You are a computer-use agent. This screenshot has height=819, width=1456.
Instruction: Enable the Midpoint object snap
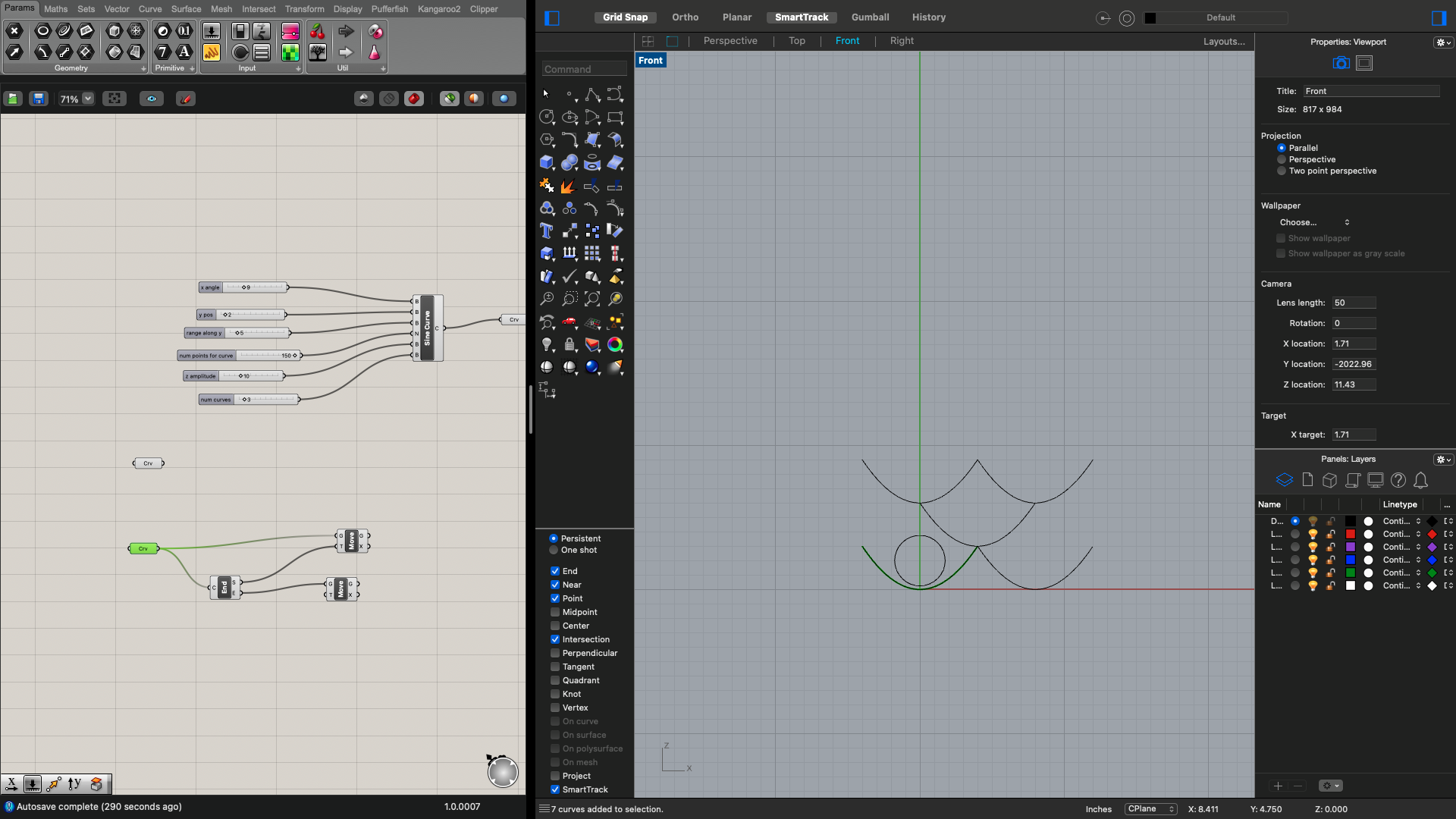(x=555, y=612)
